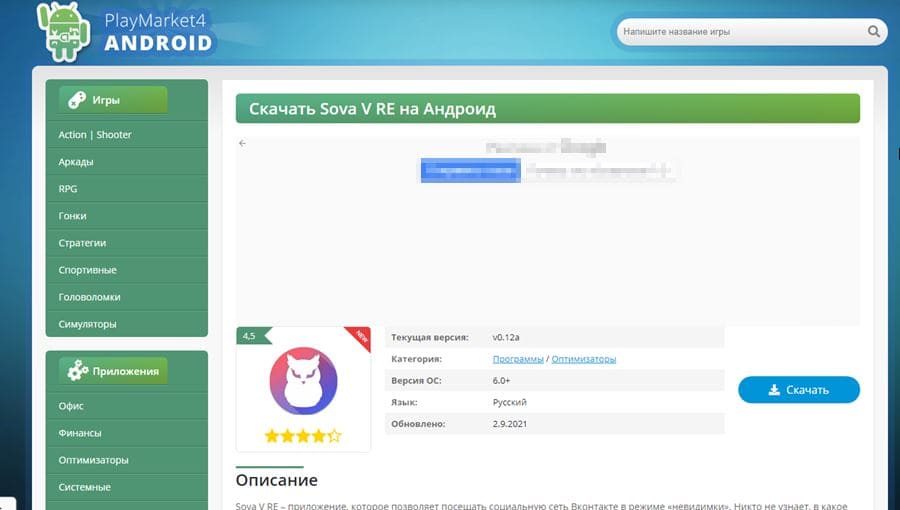Click the back arrow in the ad banner
The image size is (900, 510).
(x=242, y=143)
